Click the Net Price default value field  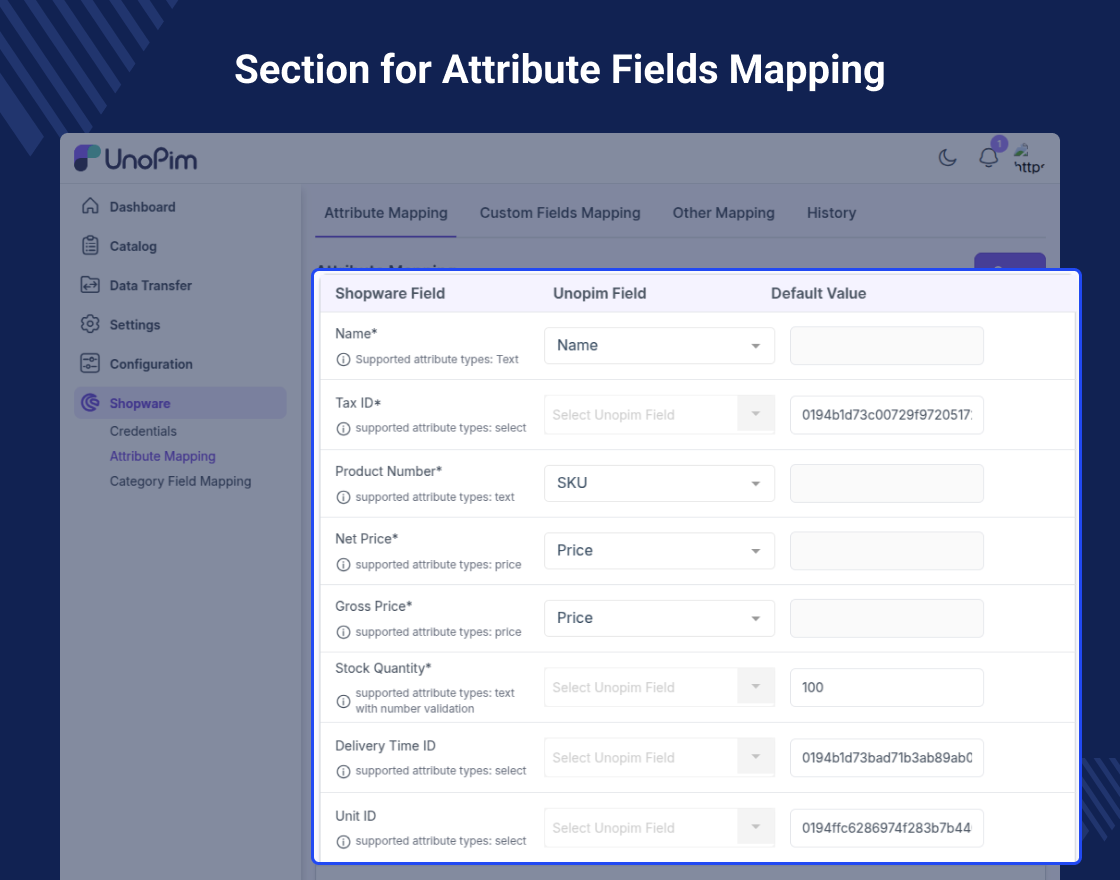[886, 551]
